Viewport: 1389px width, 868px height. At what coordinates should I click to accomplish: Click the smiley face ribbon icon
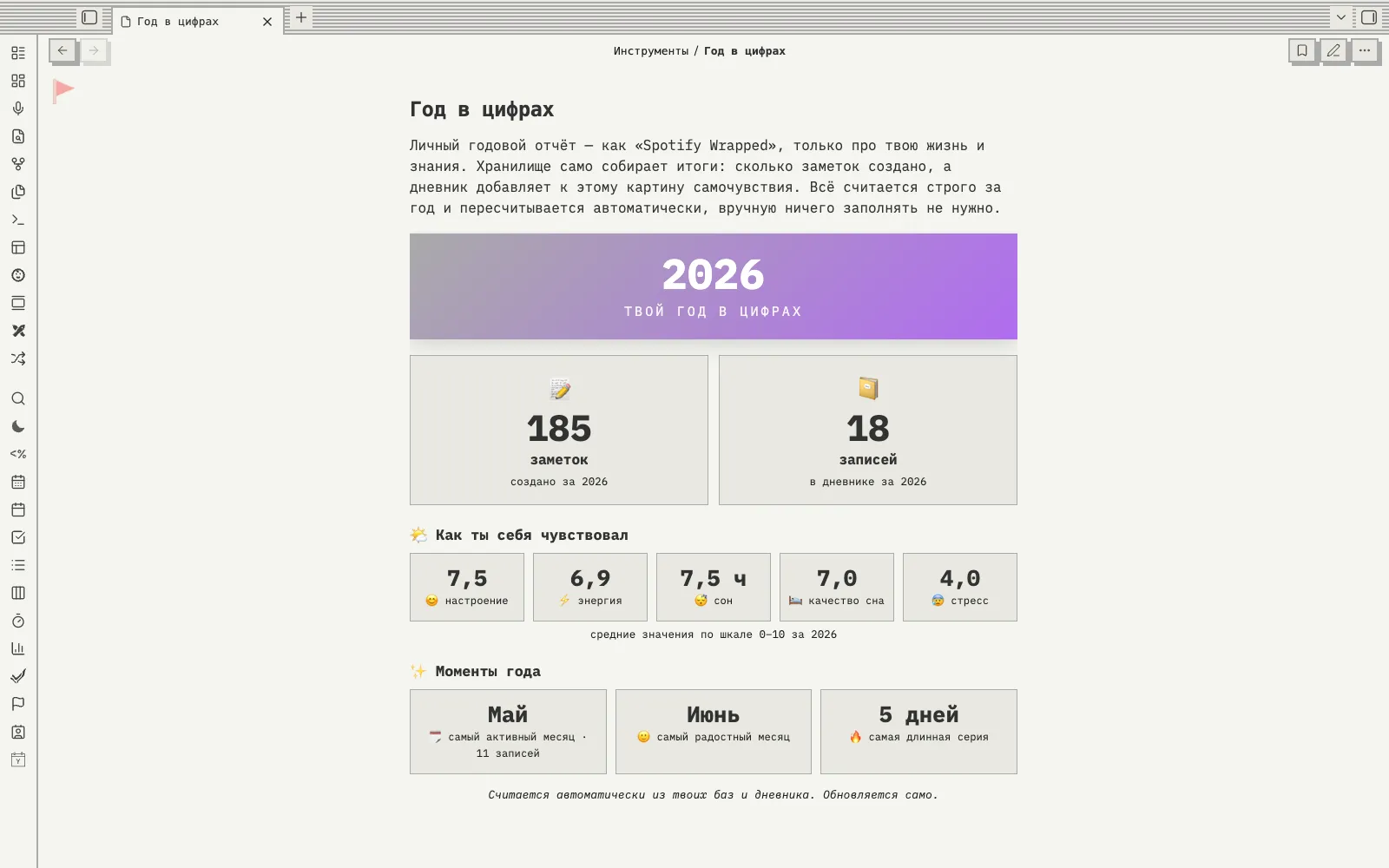click(x=18, y=275)
